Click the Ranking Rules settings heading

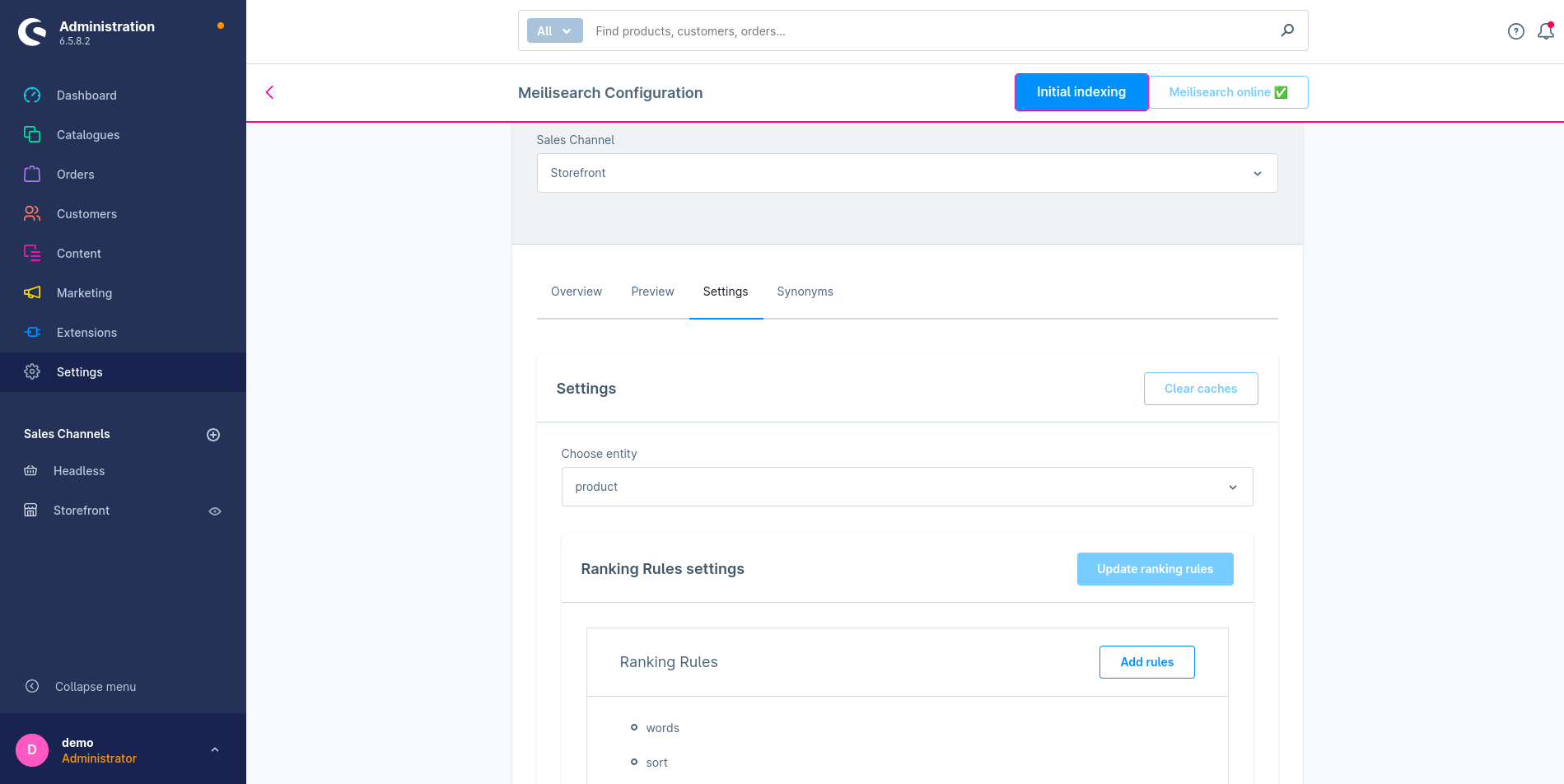click(662, 569)
